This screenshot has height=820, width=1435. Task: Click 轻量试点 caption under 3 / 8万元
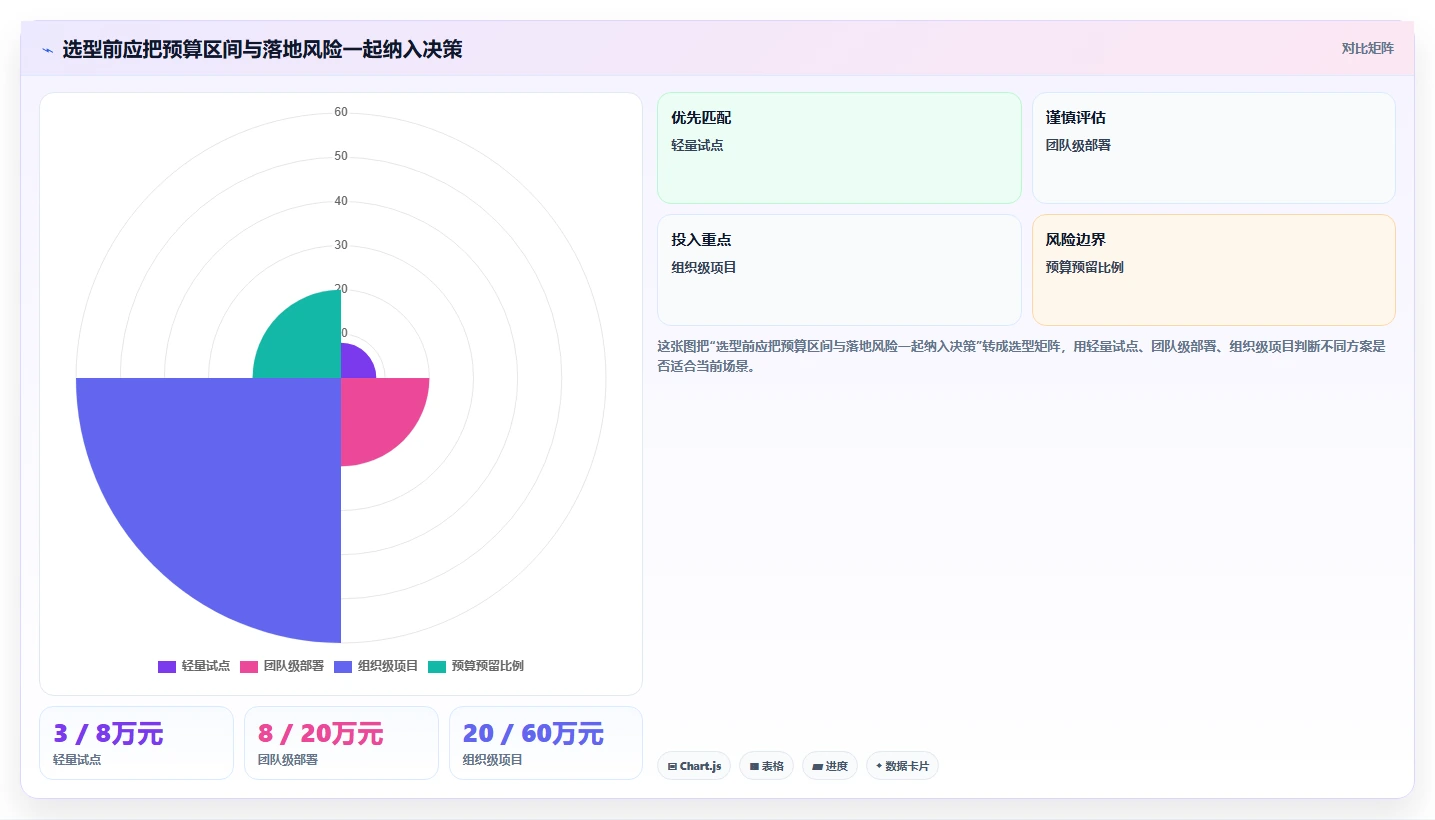(x=77, y=760)
